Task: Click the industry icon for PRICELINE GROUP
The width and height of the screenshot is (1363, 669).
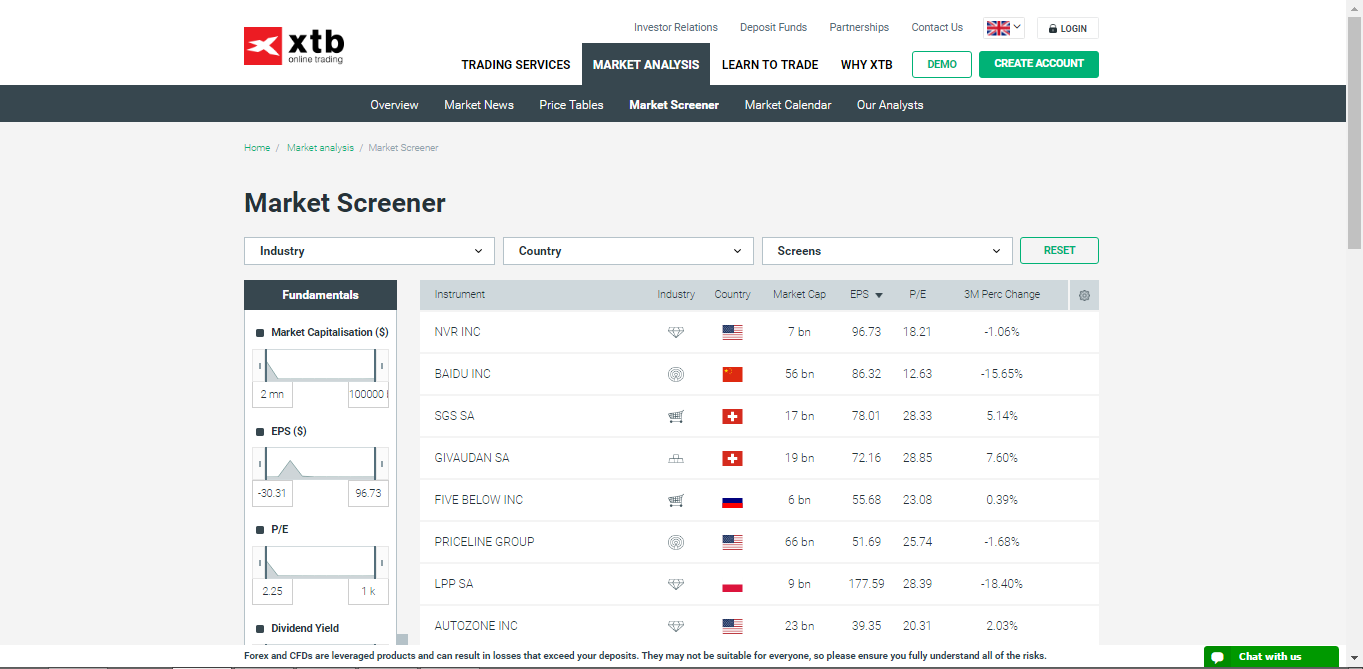Action: tap(676, 542)
